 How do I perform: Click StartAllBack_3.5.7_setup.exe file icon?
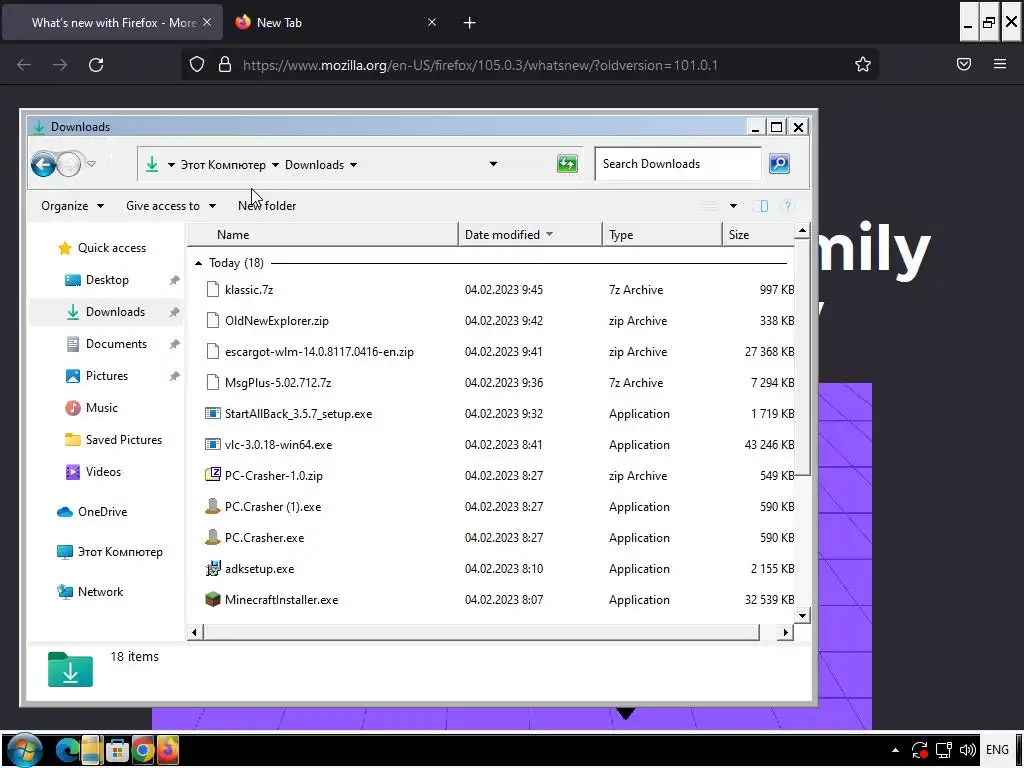pos(212,413)
